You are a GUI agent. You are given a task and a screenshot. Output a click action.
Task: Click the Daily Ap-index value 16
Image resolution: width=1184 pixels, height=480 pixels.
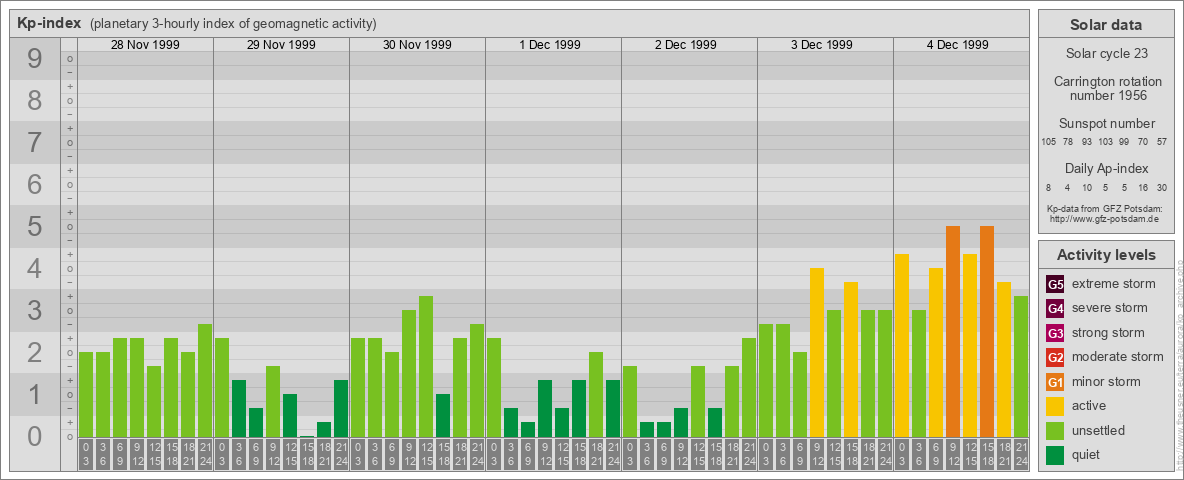(1144, 187)
